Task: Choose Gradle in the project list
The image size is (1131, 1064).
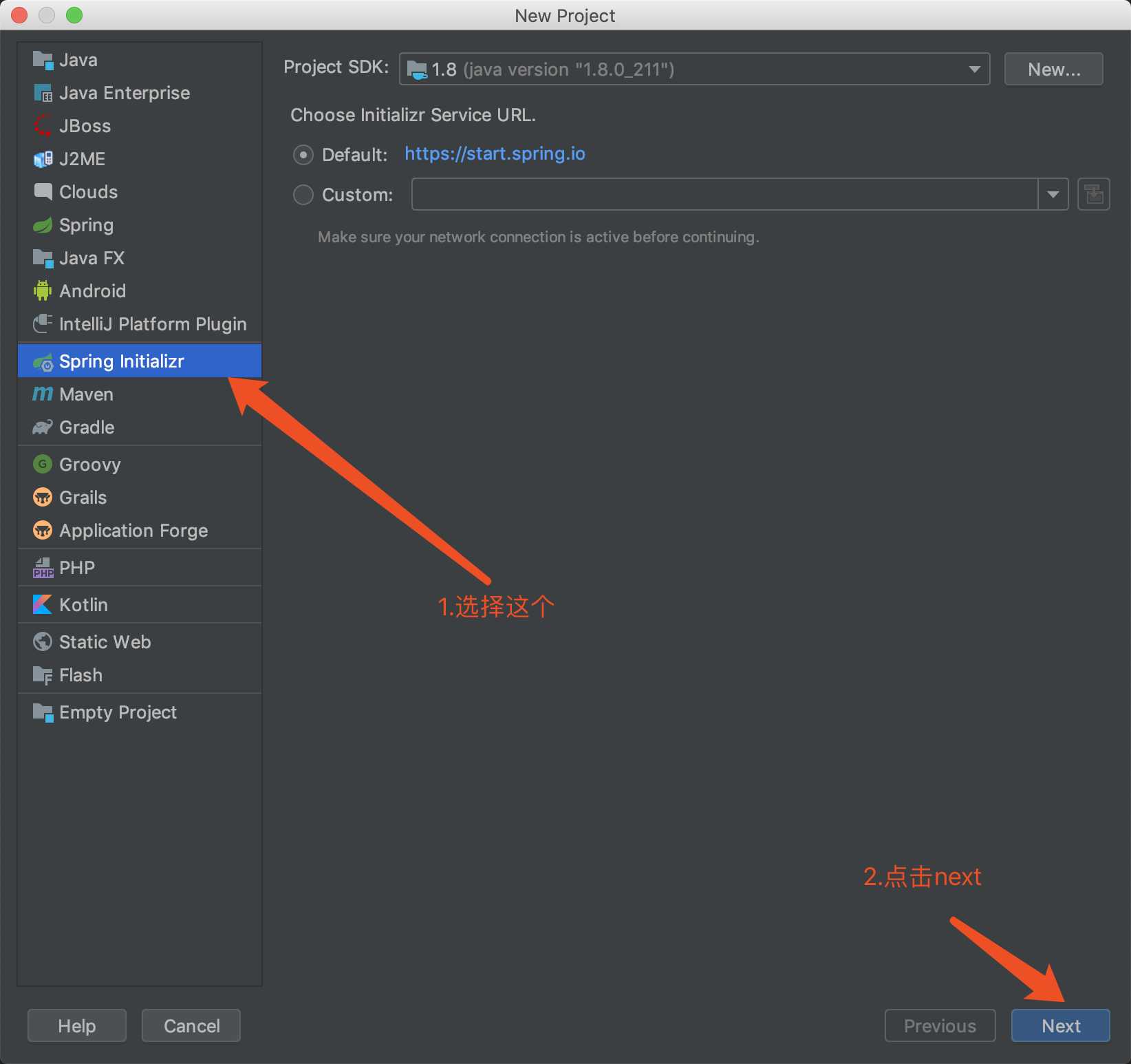Action: pos(140,427)
